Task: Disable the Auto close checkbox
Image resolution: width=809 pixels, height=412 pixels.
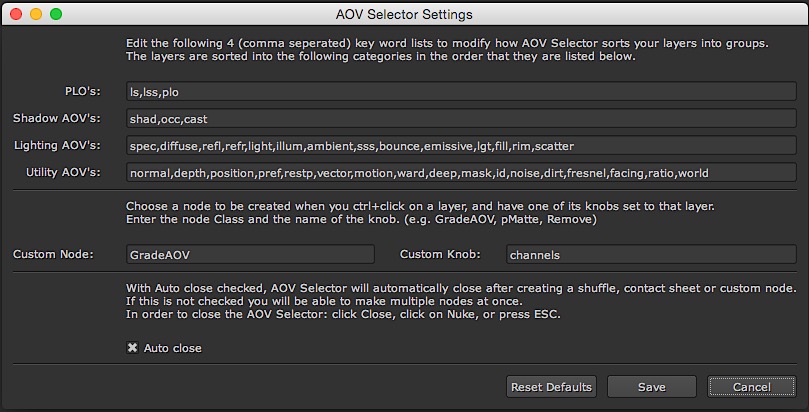Action: click(132, 348)
